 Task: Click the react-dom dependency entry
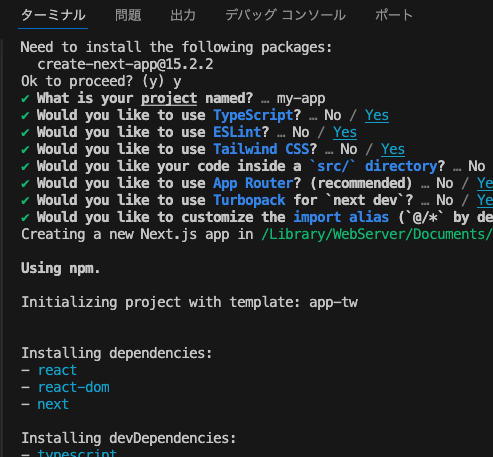pyautogui.click(x=73, y=387)
